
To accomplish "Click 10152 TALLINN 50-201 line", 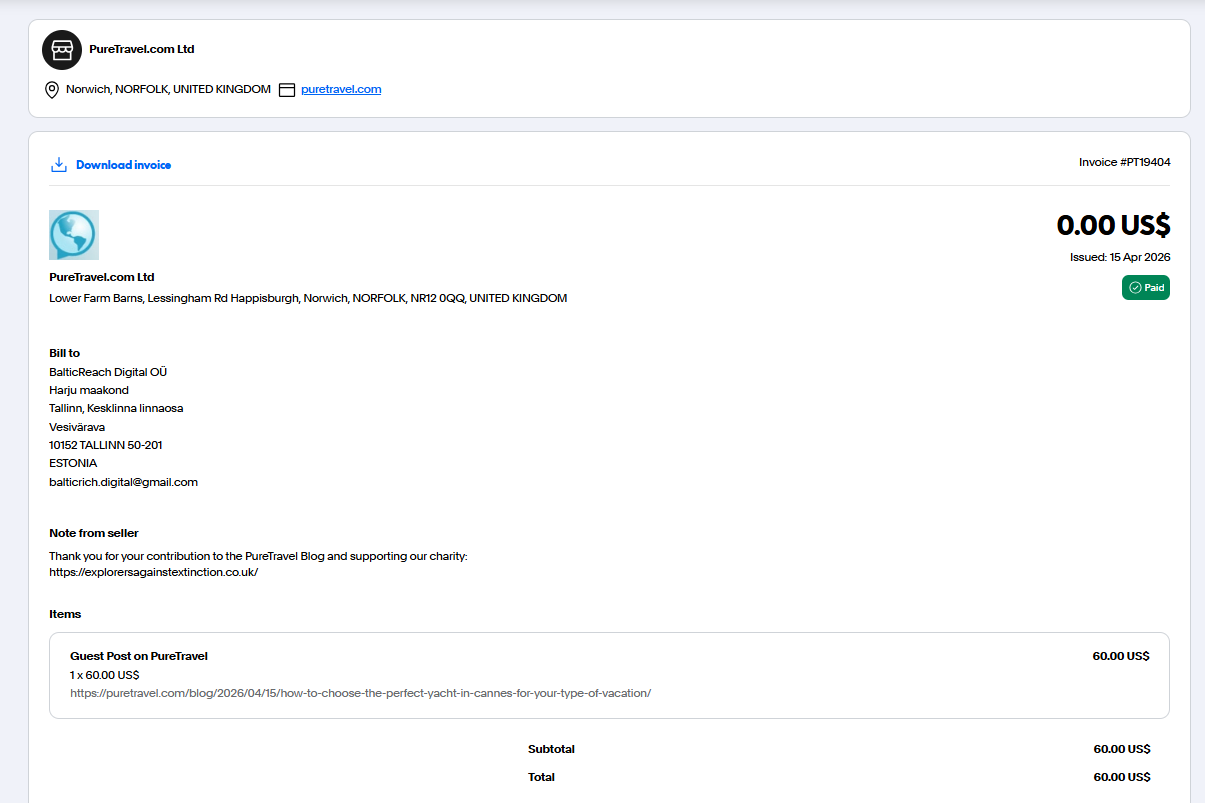I will (x=106, y=445).
